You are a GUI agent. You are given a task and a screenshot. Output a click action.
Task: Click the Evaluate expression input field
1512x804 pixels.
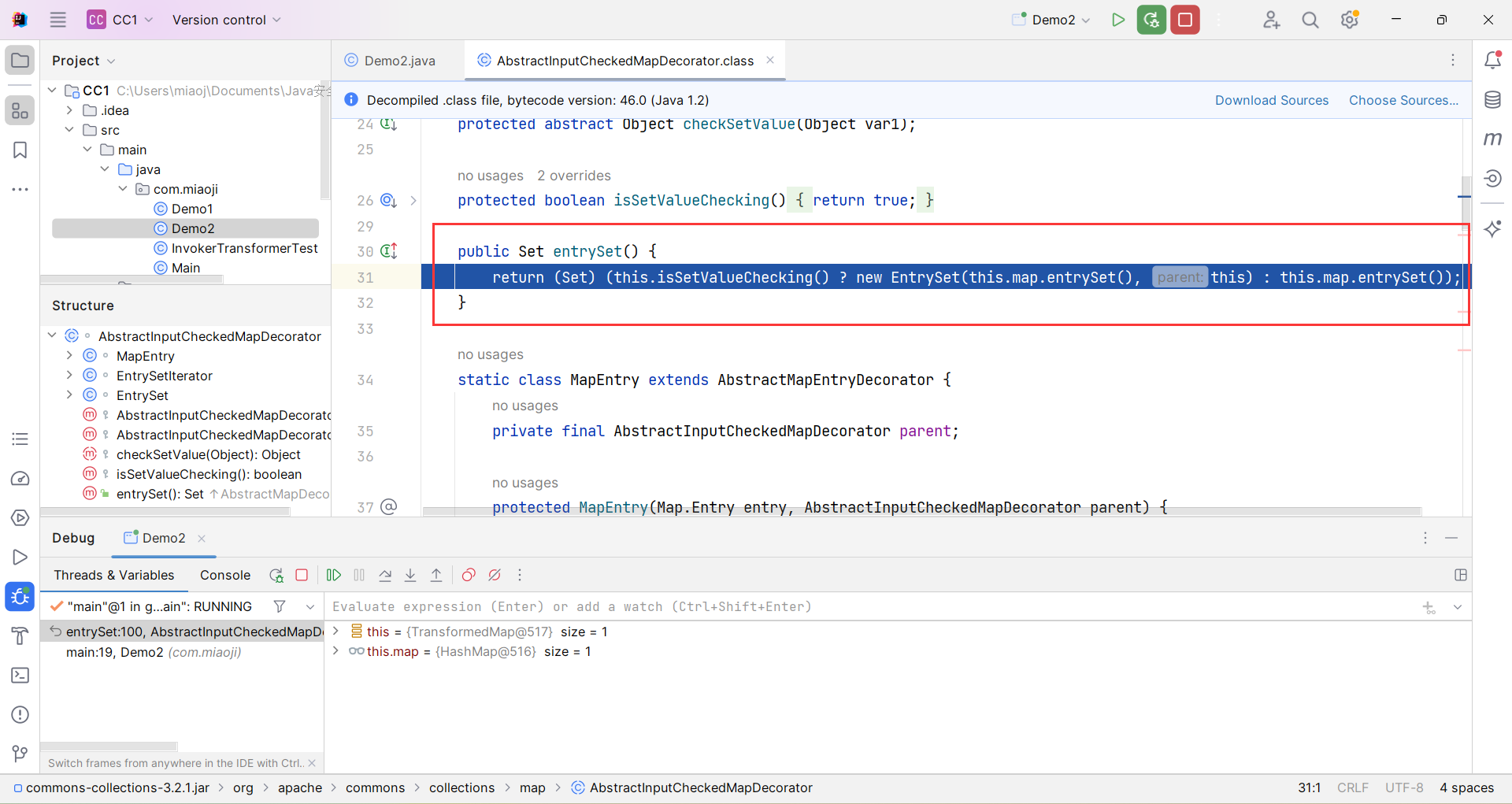[x=866, y=606]
